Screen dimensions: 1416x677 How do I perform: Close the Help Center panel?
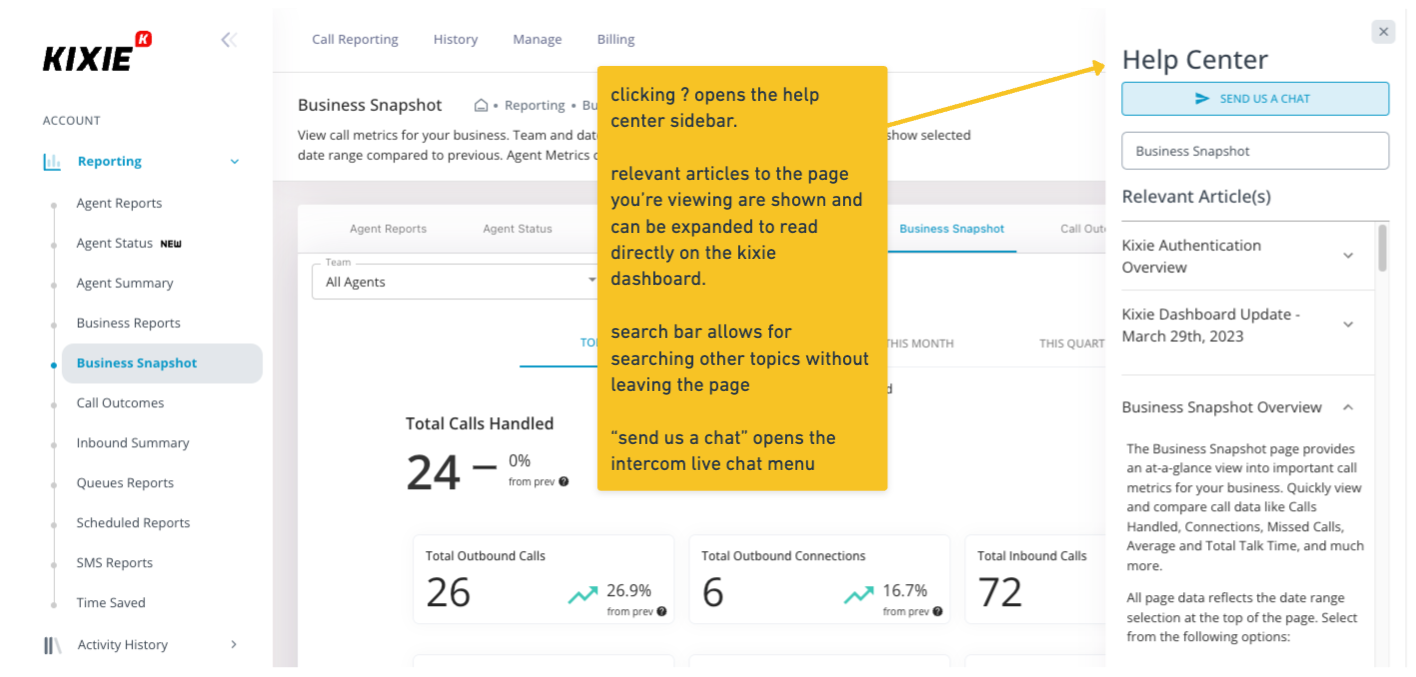(1383, 32)
